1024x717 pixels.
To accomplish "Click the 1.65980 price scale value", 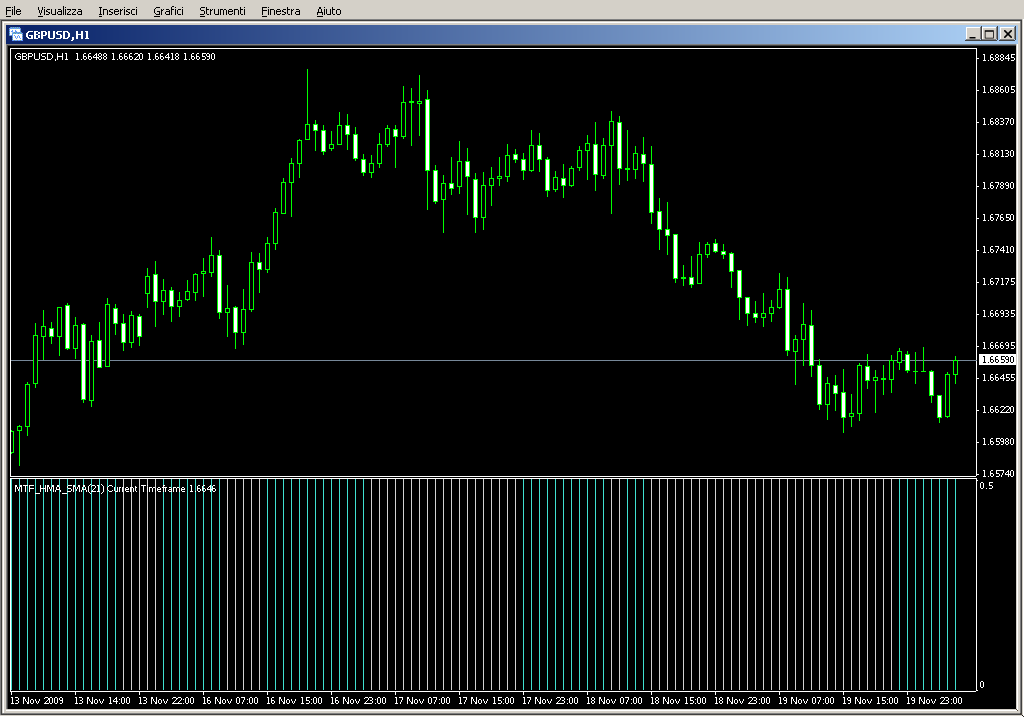I will point(999,441).
